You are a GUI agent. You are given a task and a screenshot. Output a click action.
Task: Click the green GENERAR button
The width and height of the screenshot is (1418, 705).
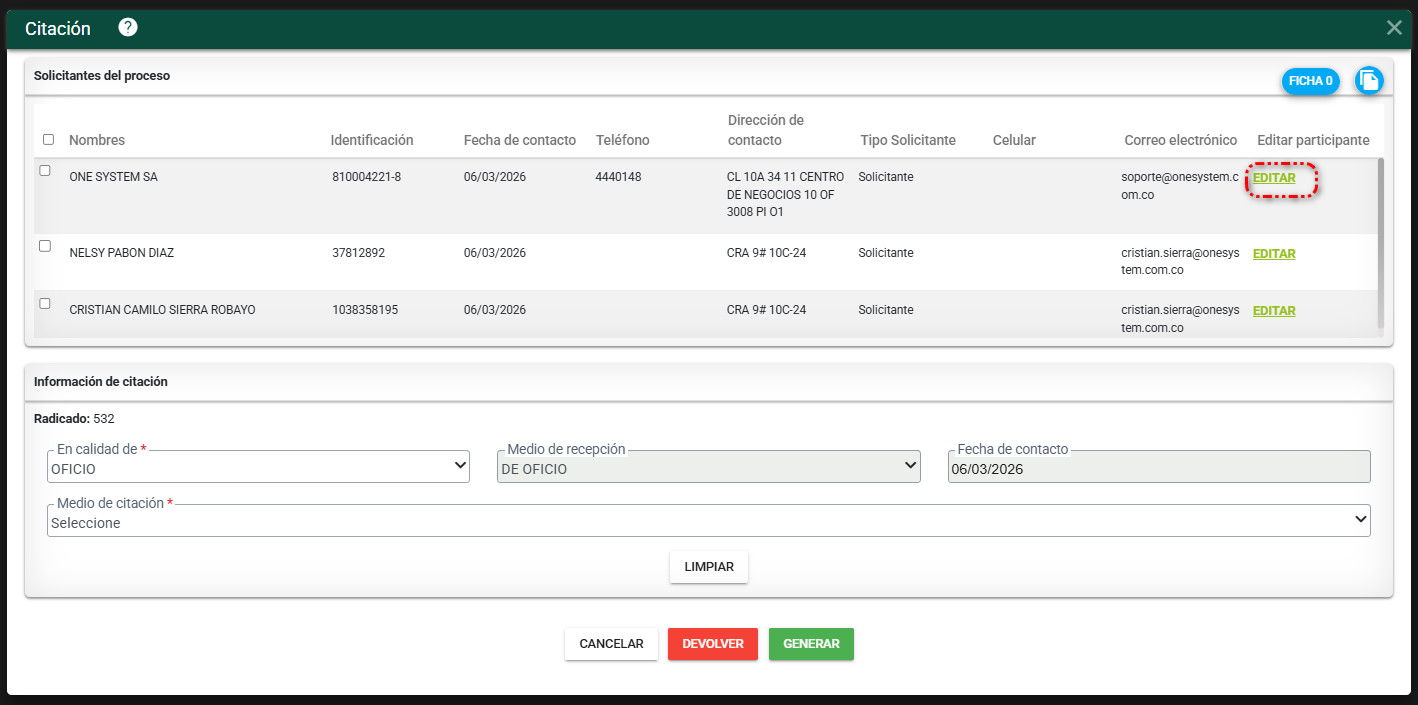click(811, 644)
